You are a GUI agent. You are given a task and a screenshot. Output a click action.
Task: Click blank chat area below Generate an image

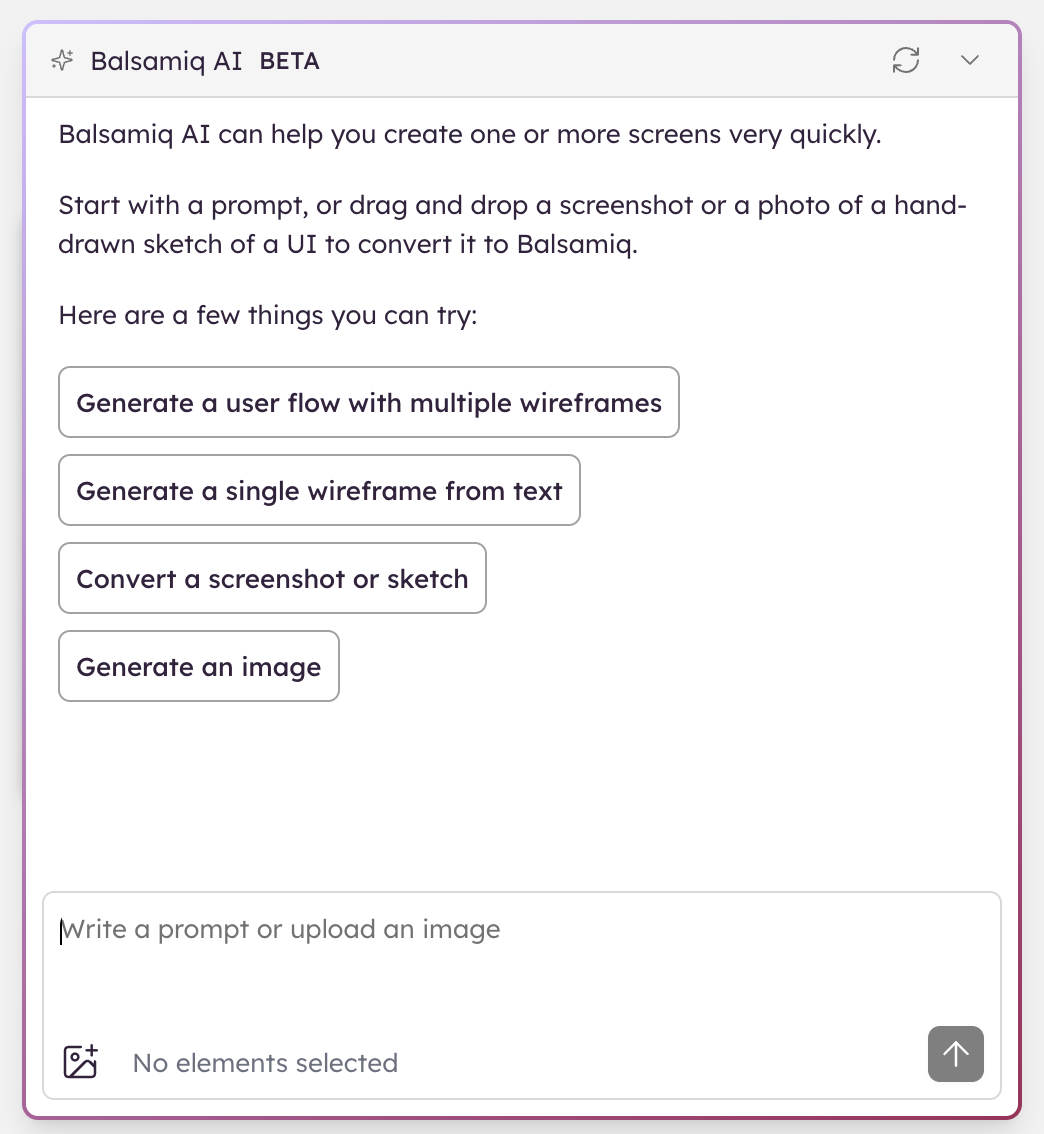[520, 790]
